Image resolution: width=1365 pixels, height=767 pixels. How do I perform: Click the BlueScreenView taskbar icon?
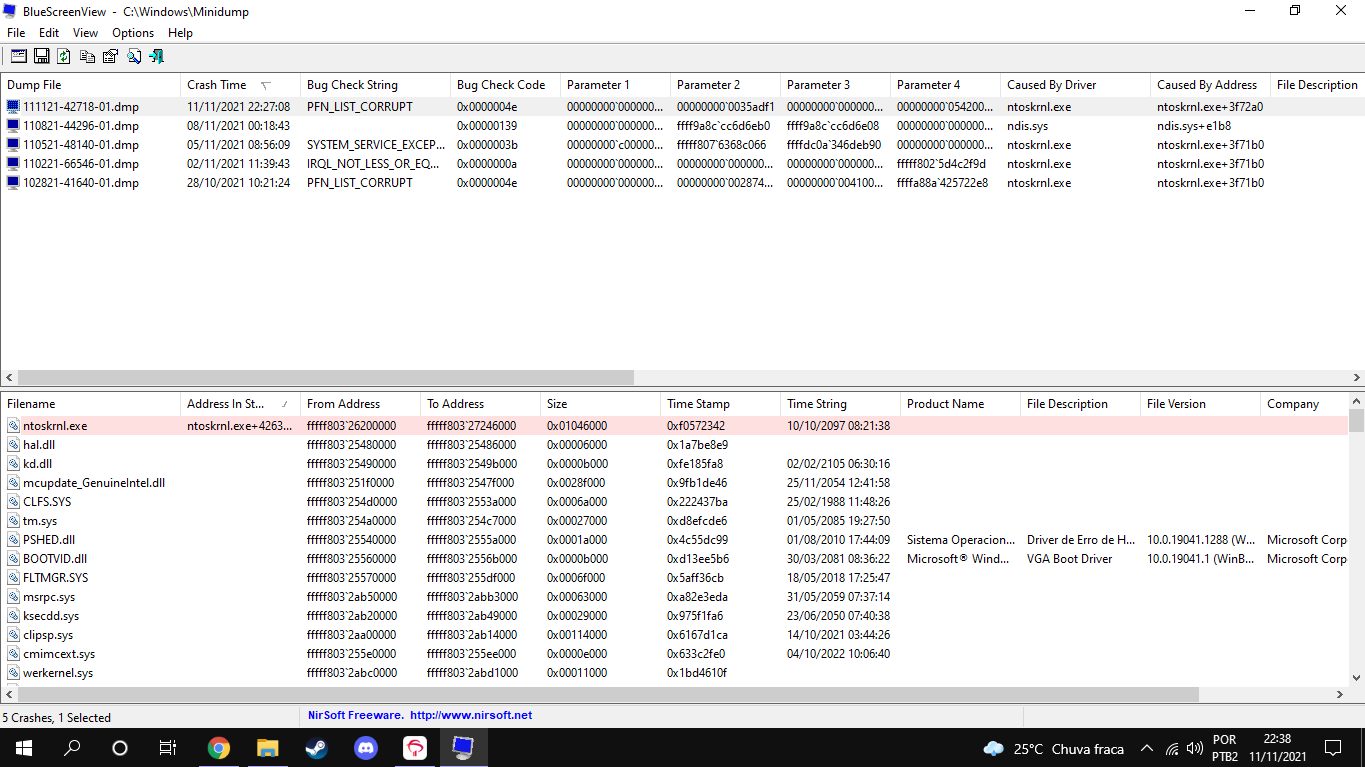point(462,748)
